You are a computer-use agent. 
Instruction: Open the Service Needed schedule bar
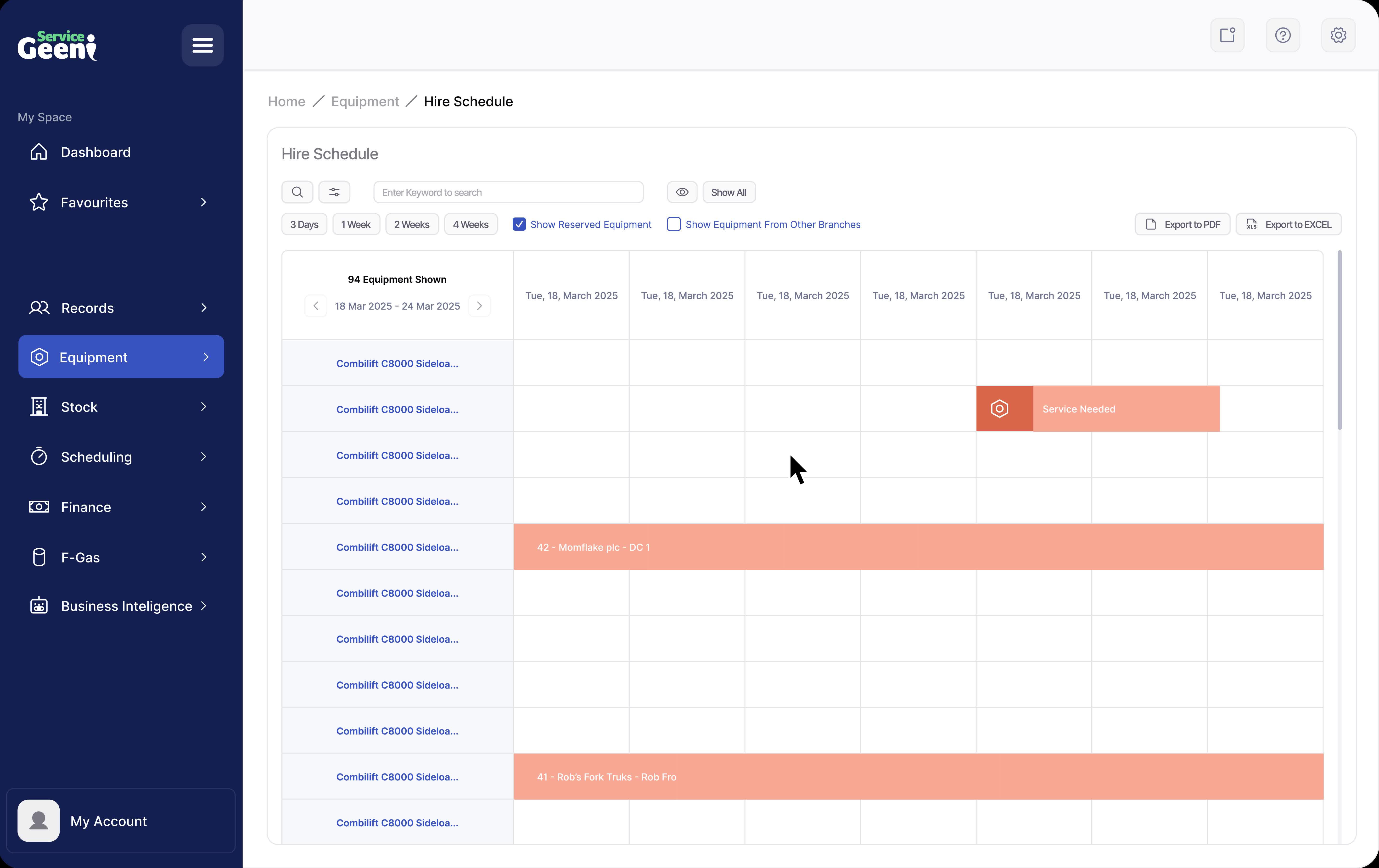(x=1098, y=409)
